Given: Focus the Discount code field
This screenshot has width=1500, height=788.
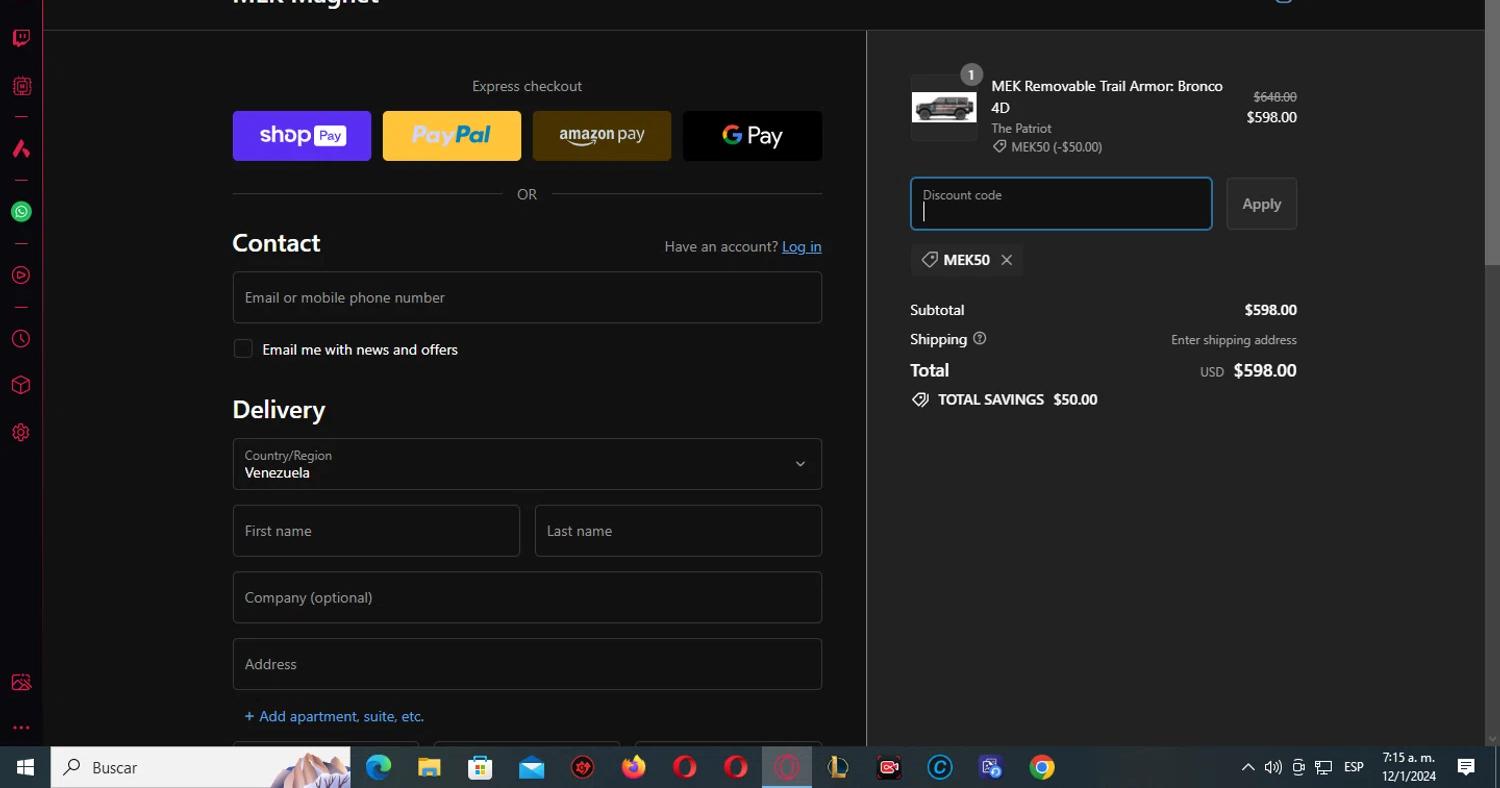Looking at the screenshot, I should [x=1061, y=204].
